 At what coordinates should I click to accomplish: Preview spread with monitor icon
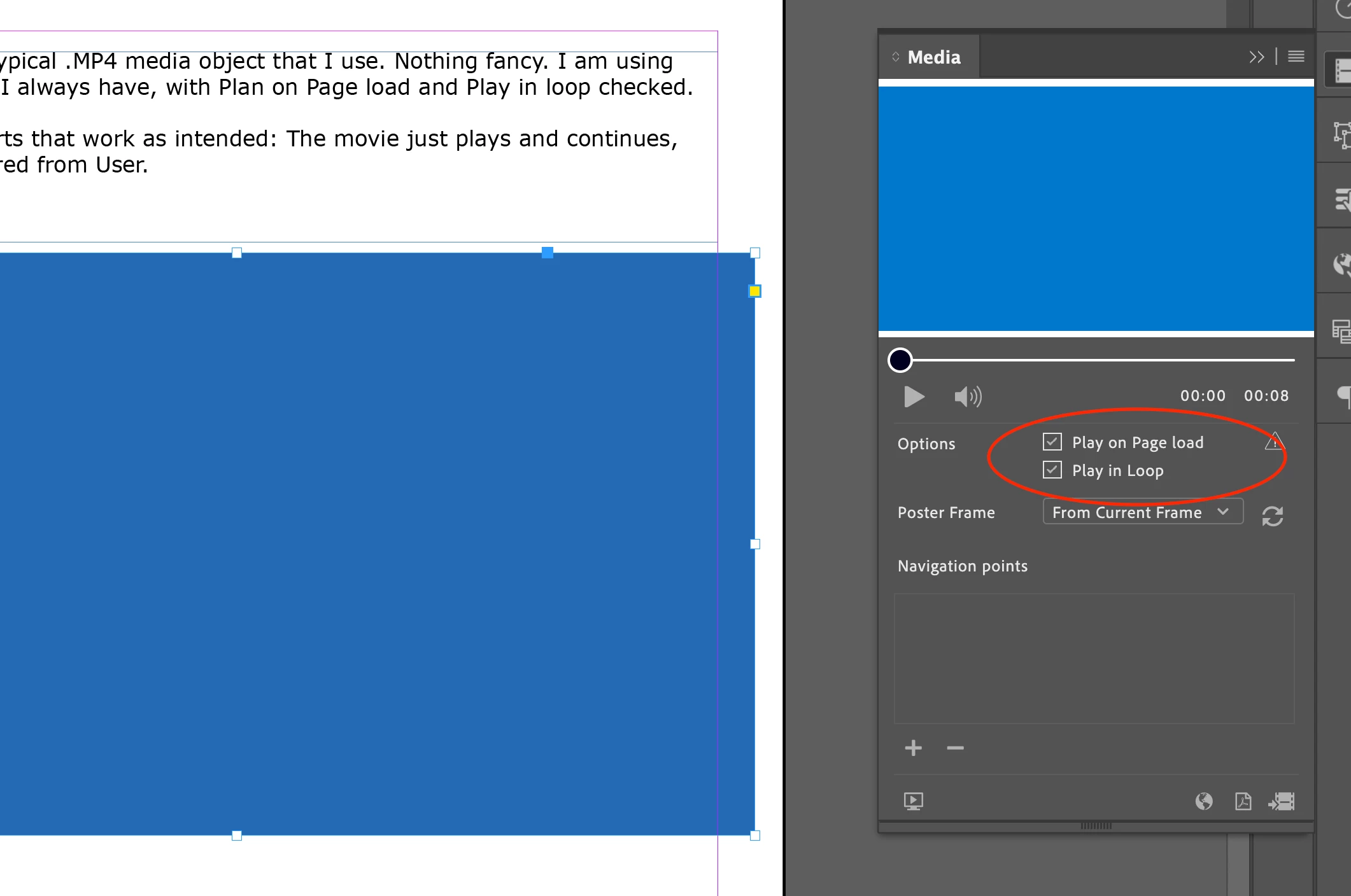tap(913, 801)
